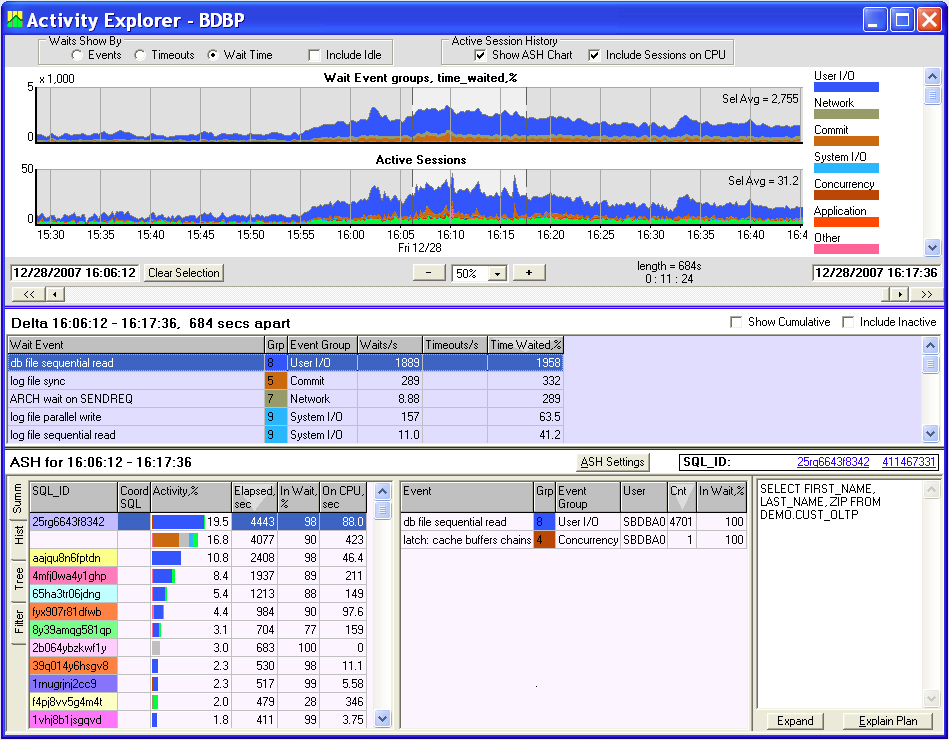
Task: Open the Explain Plan button
Action: (x=887, y=721)
